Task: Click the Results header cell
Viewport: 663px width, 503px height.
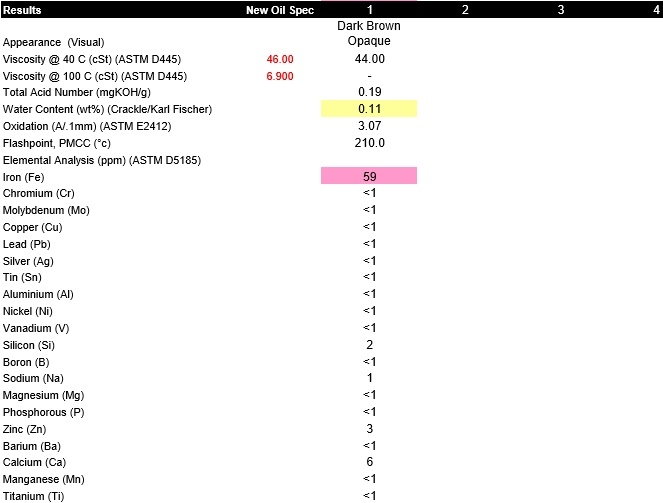Action: click(24, 10)
